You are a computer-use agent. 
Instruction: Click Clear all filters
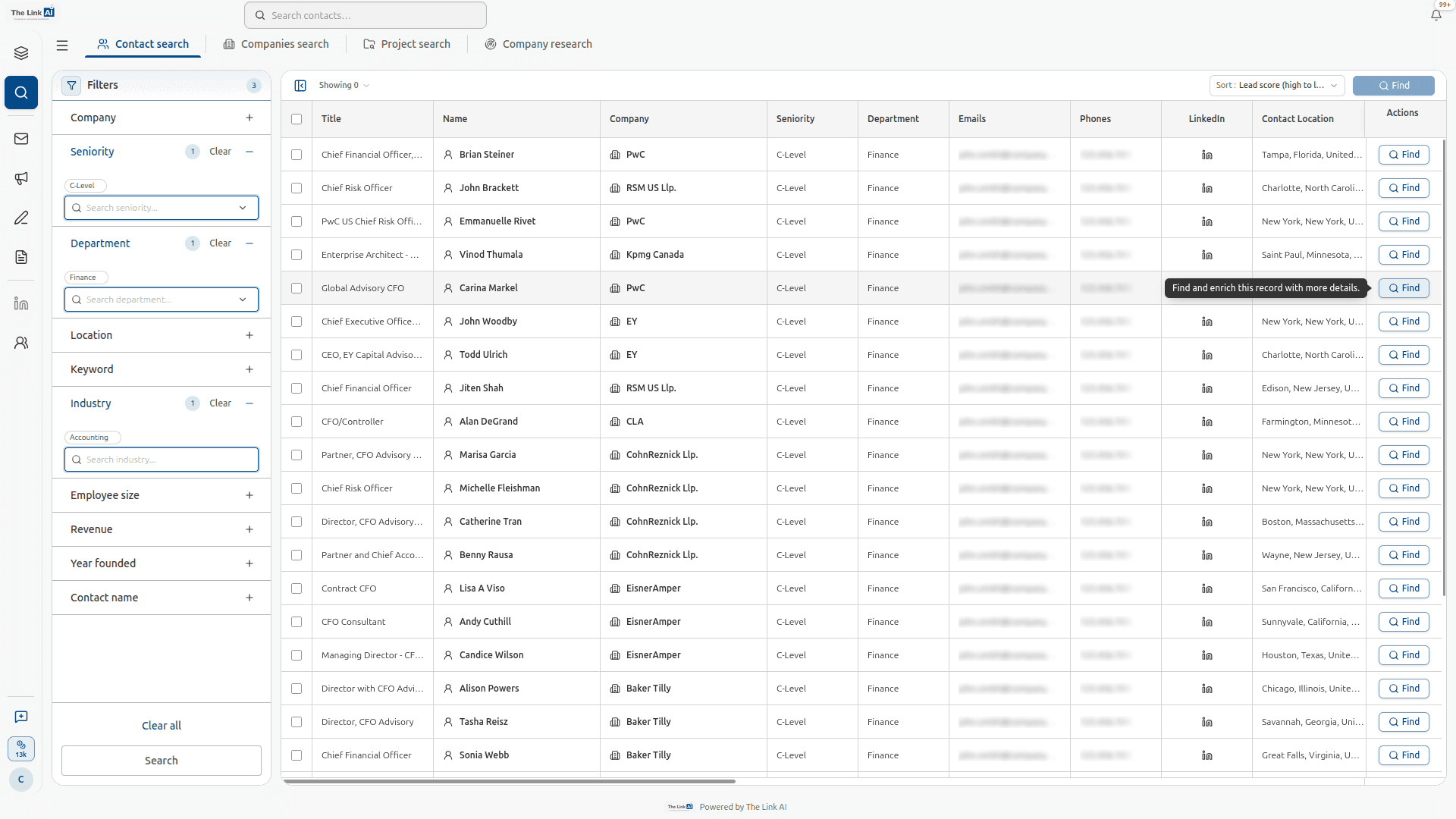coord(162,726)
